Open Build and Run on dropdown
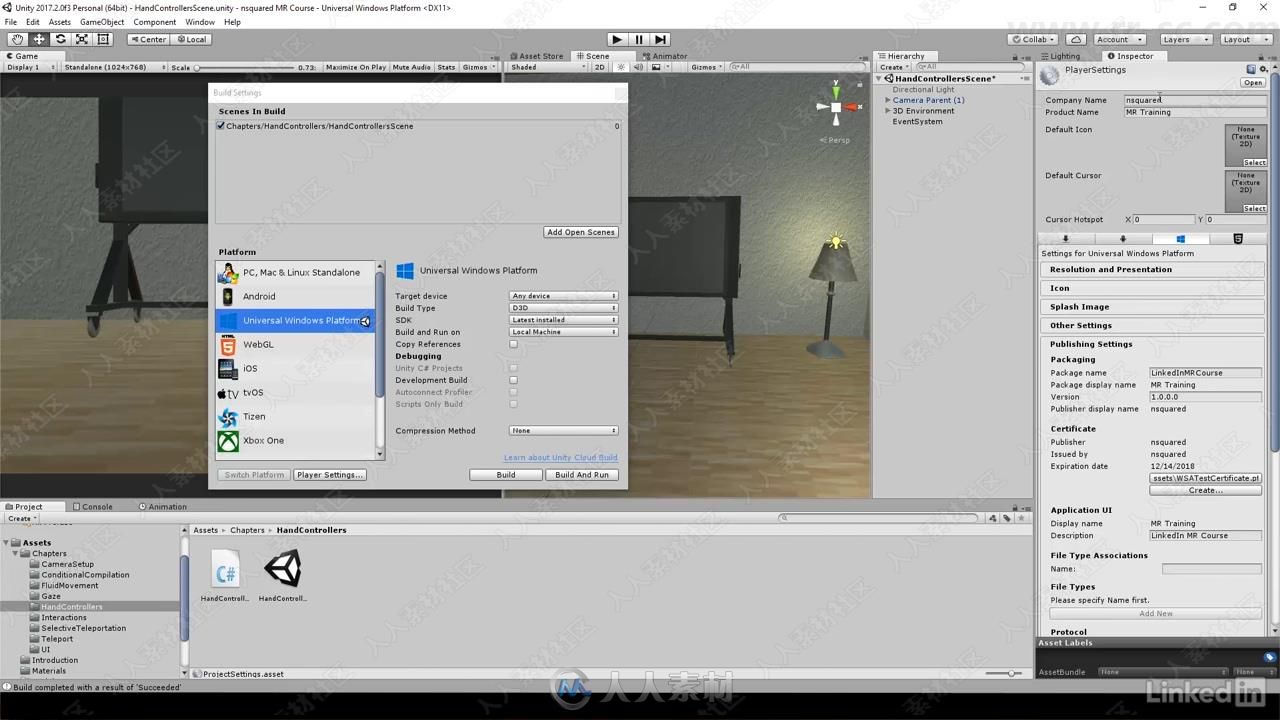 [564, 332]
